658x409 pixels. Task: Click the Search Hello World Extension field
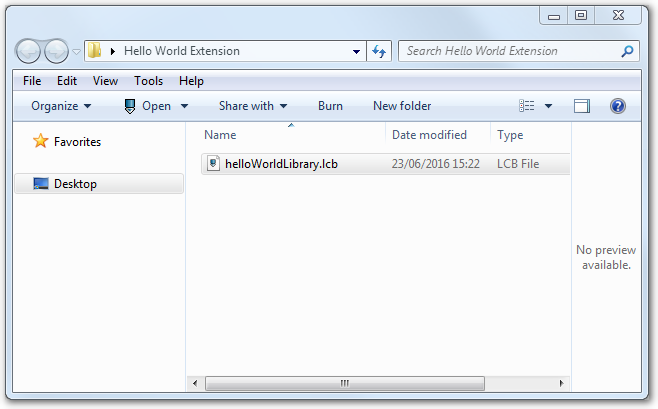click(508, 51)
